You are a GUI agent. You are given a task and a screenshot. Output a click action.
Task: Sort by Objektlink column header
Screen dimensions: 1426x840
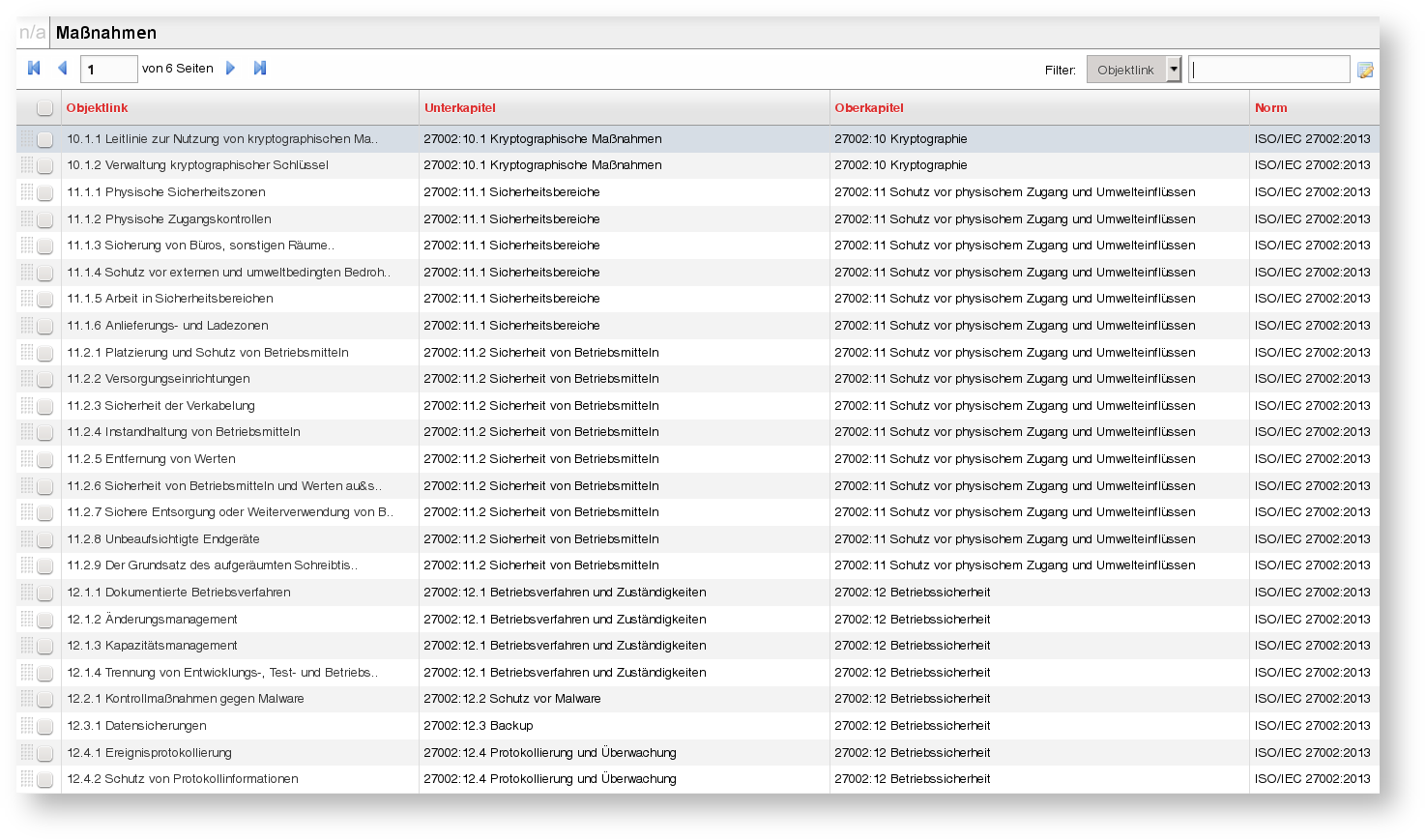(x=97, y=108)
